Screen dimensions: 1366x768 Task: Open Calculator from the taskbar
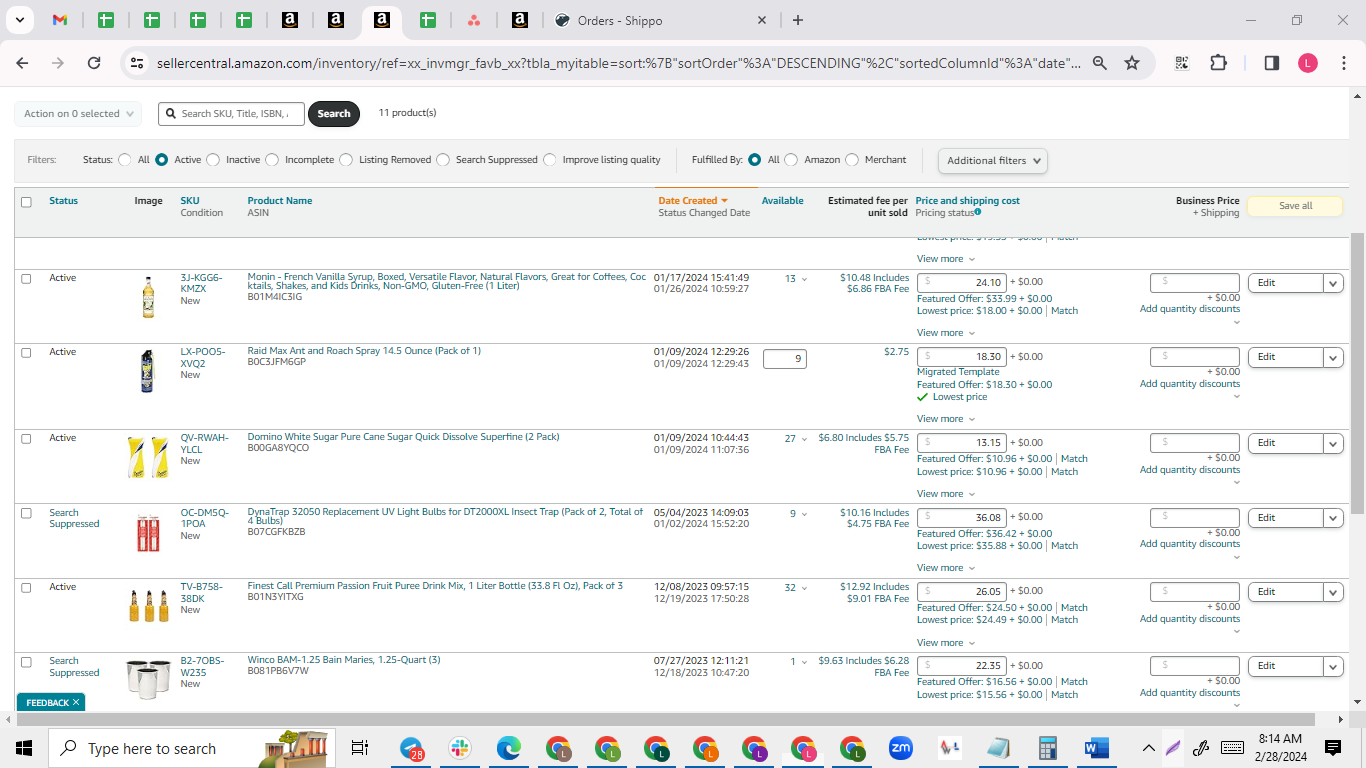[1048, 748]
